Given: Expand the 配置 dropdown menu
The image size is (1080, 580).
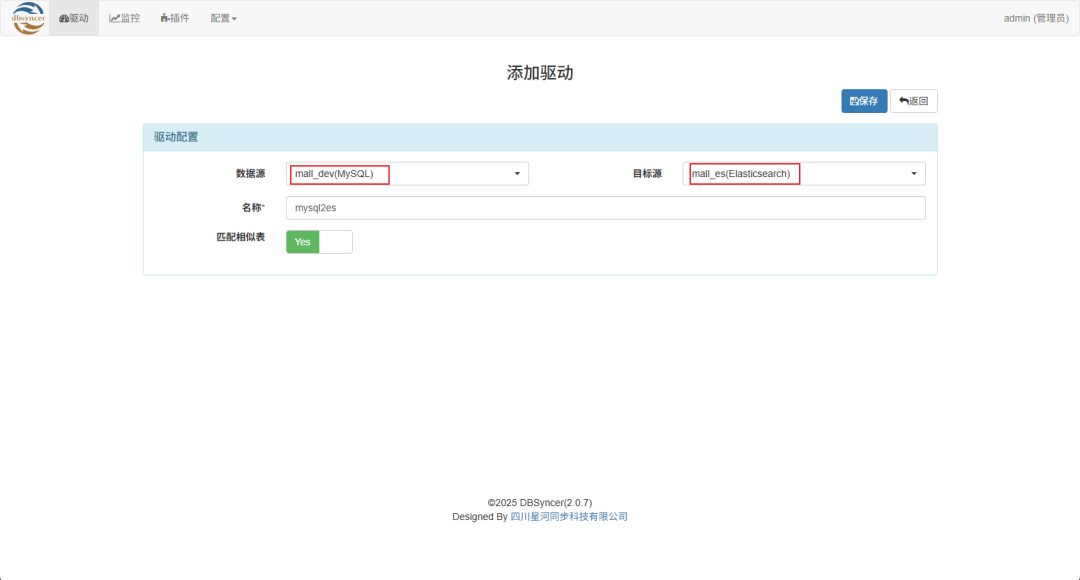Looking at the screenshot, I should (223, 19).
